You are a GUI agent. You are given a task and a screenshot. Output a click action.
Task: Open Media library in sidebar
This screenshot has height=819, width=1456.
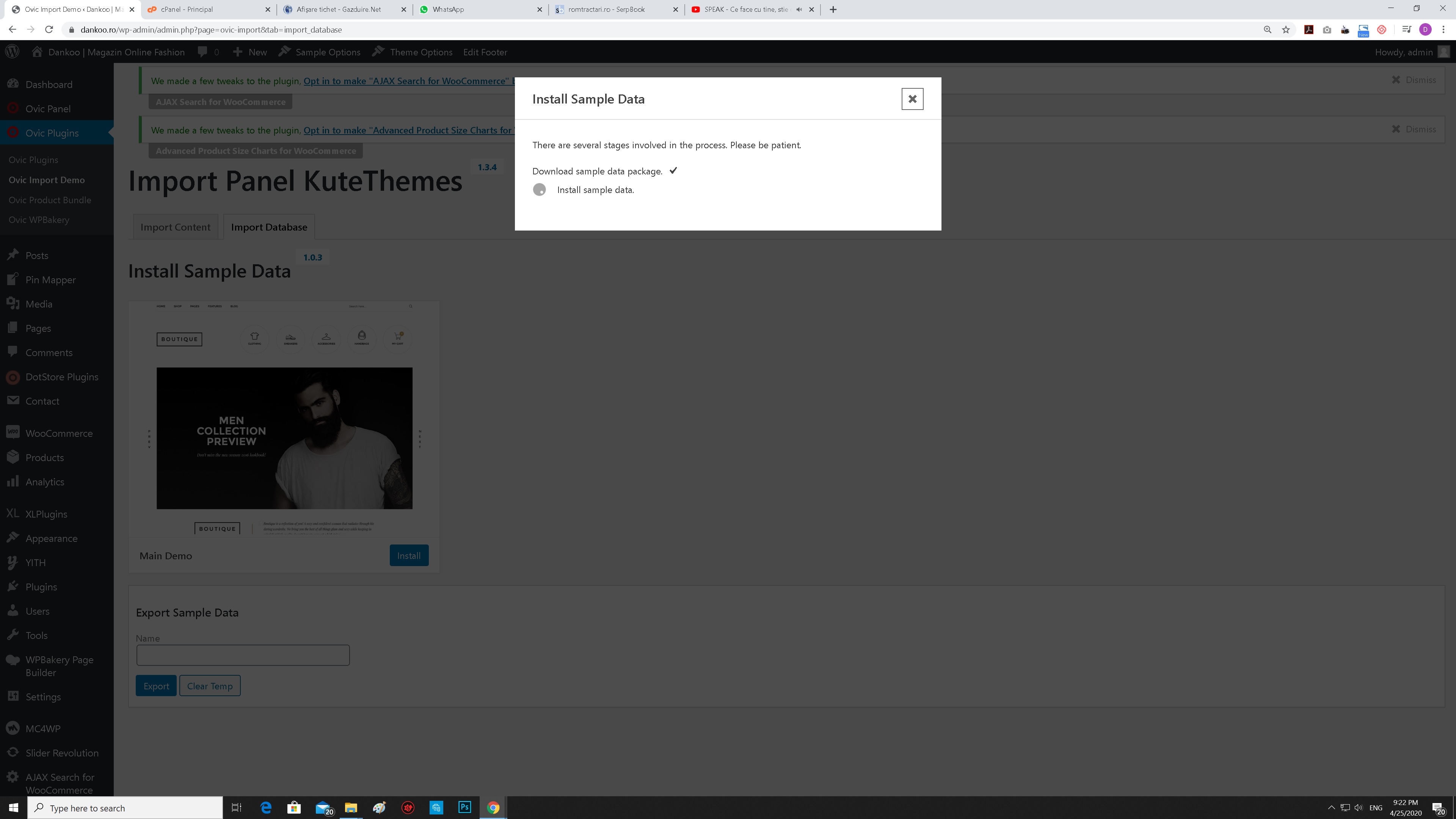click(56, 304)
